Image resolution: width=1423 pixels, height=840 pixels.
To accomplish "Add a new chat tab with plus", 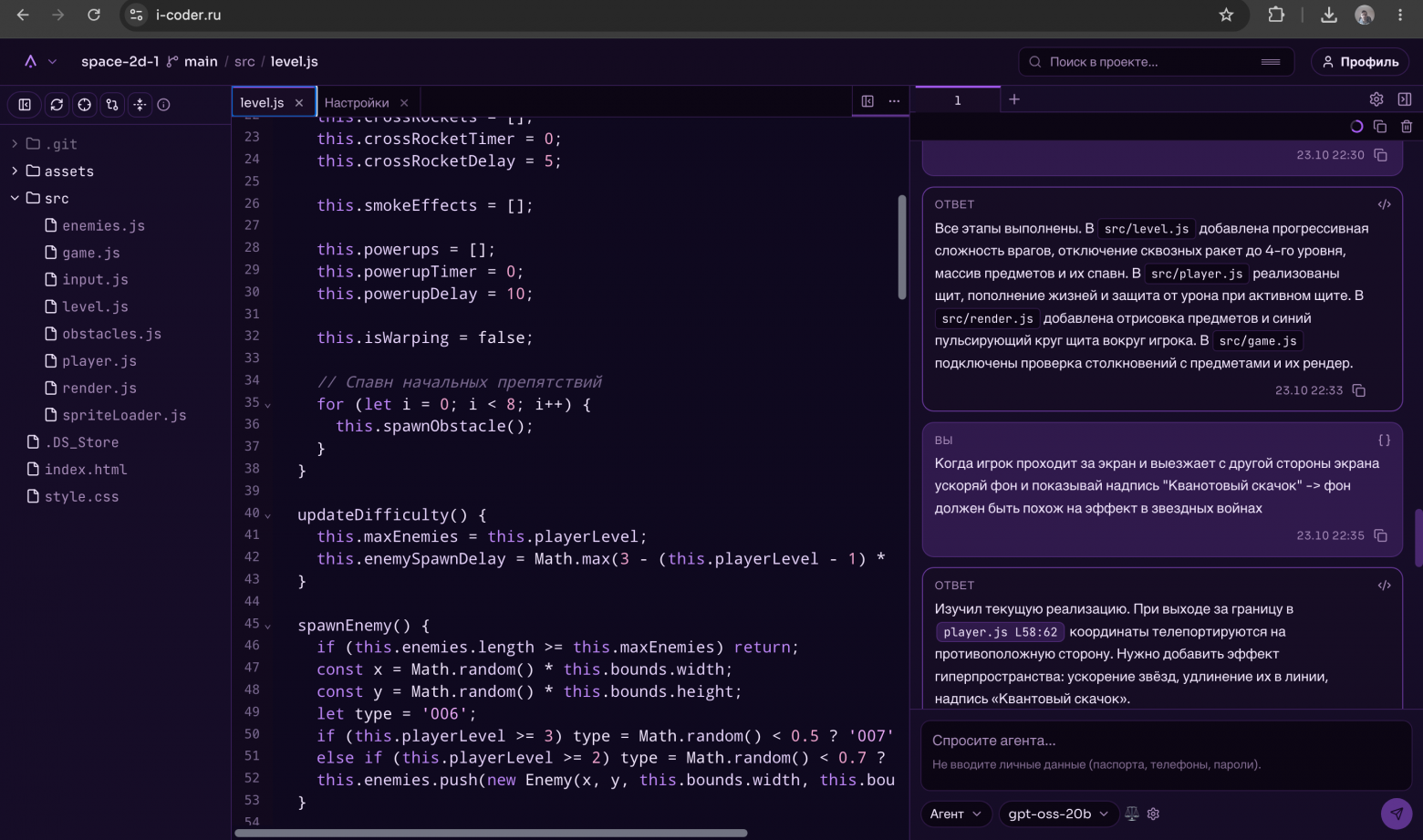I will (1014, 99).
